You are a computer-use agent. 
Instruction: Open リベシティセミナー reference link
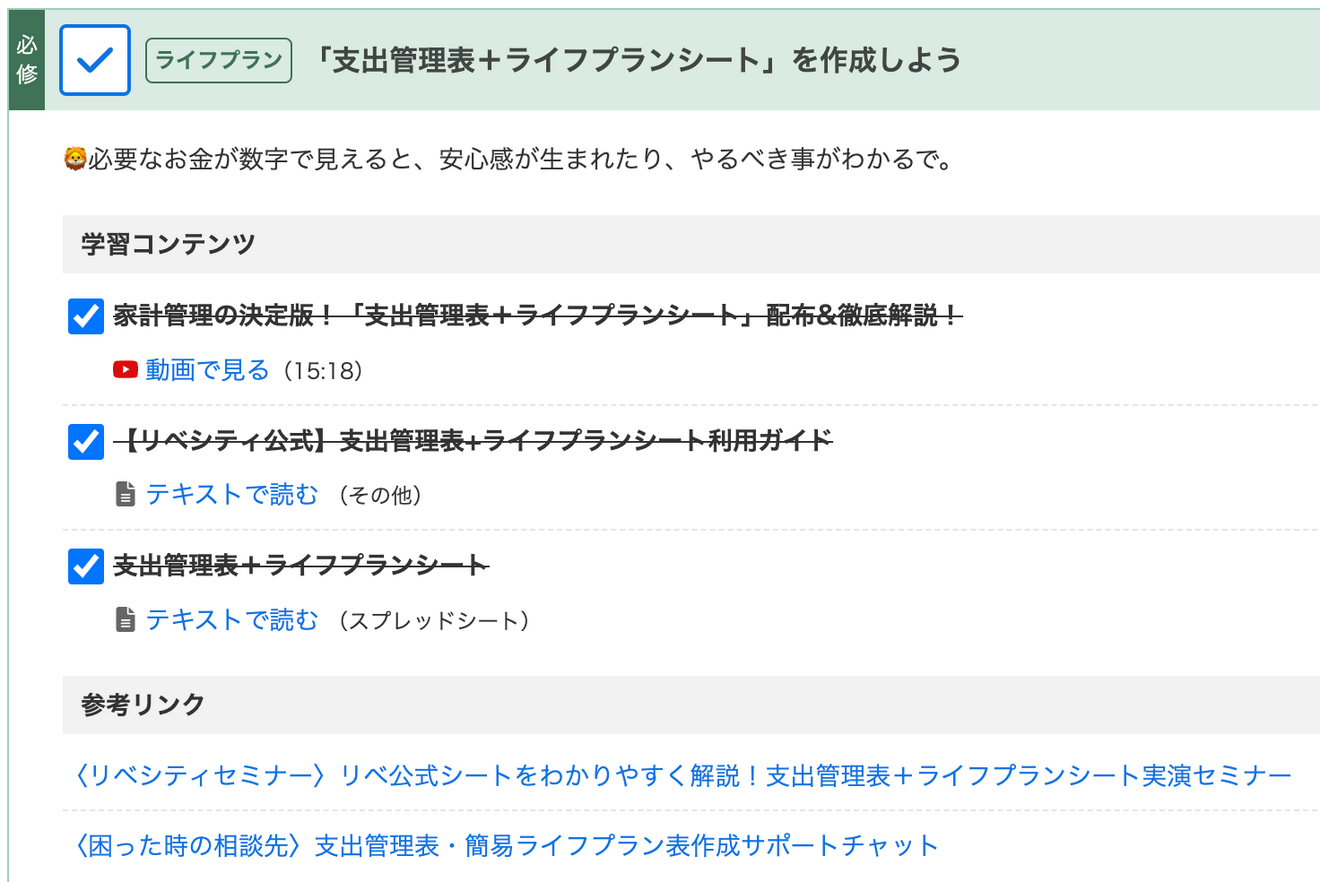[682, 775]
